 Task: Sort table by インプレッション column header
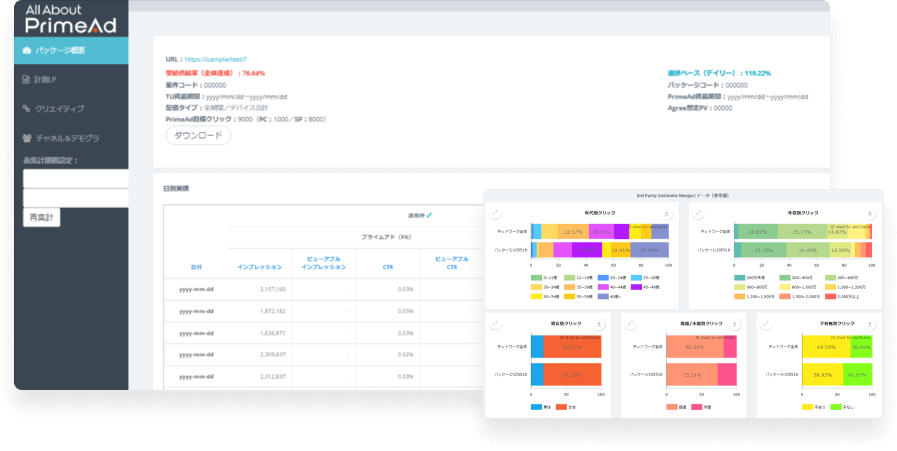click(260, 267)
